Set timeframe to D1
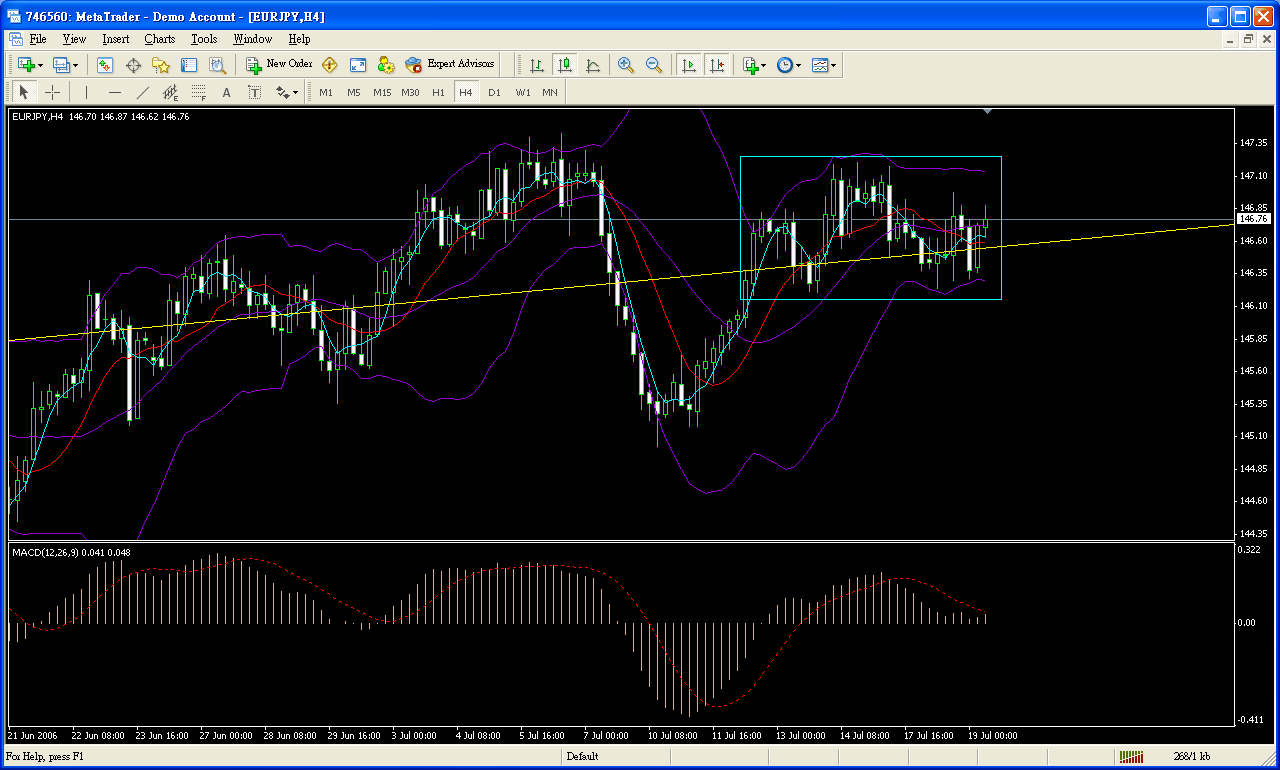The image size is (1280, 770). point(494,92)
